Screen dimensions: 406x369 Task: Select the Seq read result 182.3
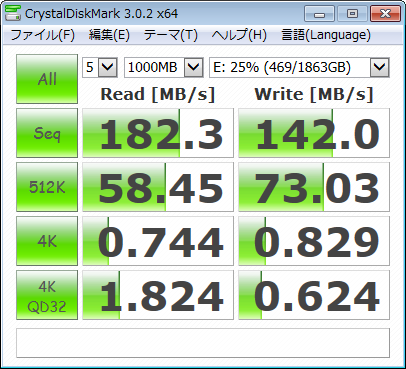pos(158,133)
